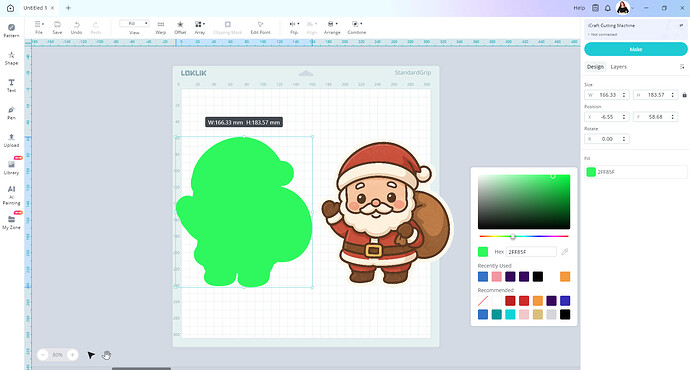
Task: Choose the pink recently used swatch
Action: (496, 276)
